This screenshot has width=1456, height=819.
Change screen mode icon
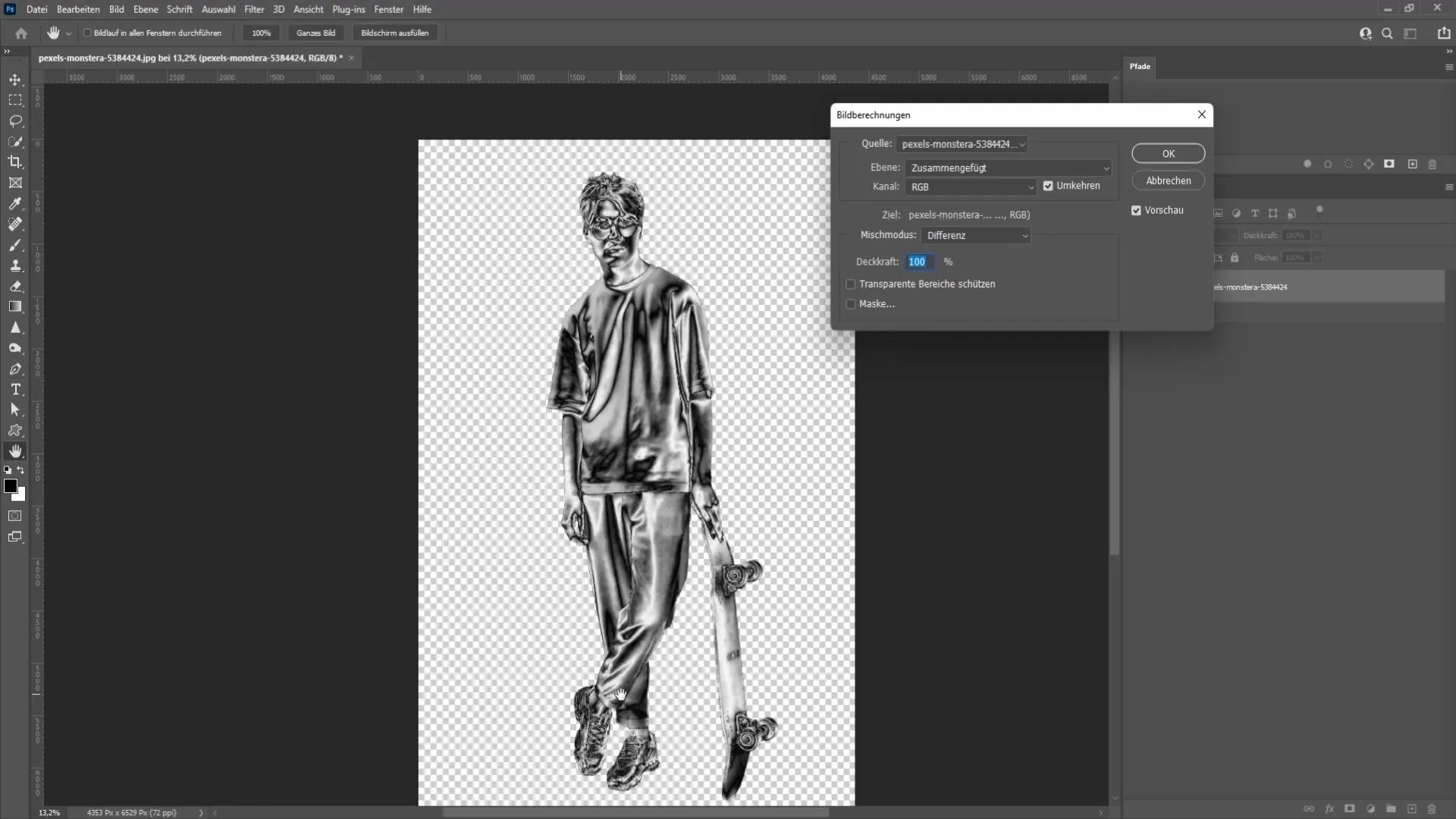[x=14, y=537]
